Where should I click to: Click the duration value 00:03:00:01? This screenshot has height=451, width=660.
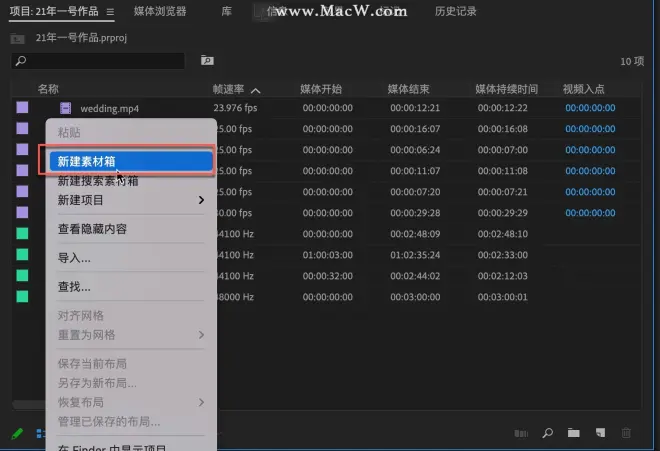pos(503,297)
